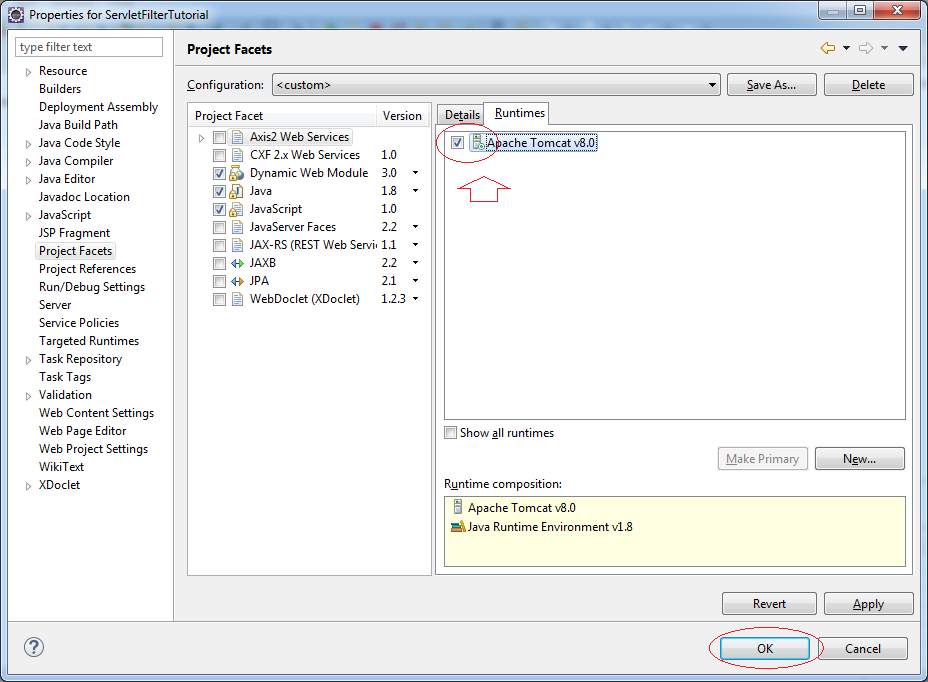Go back with the yellow back arrow
928x682 pixels.
click(x=828, y=48)
